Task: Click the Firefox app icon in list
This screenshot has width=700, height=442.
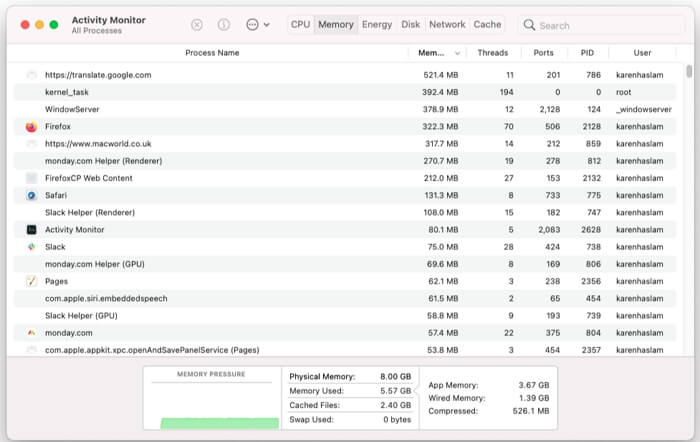Action: click(x=31, y=127)
